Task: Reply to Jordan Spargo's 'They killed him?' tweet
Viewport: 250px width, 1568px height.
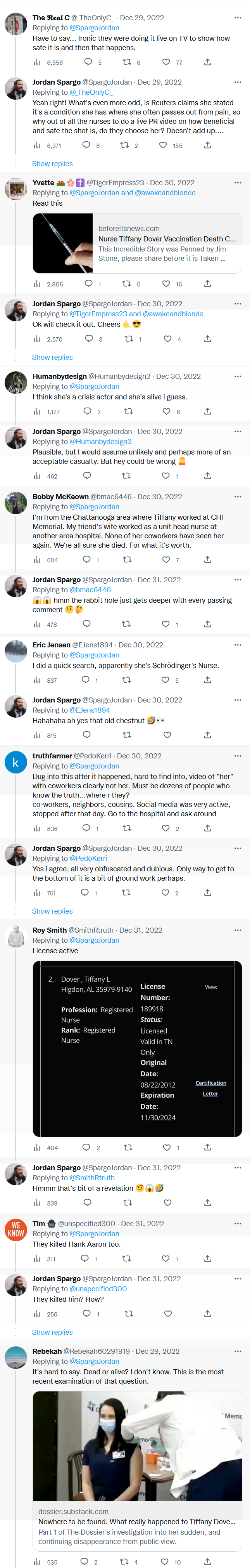Action: pos(86,1313)
